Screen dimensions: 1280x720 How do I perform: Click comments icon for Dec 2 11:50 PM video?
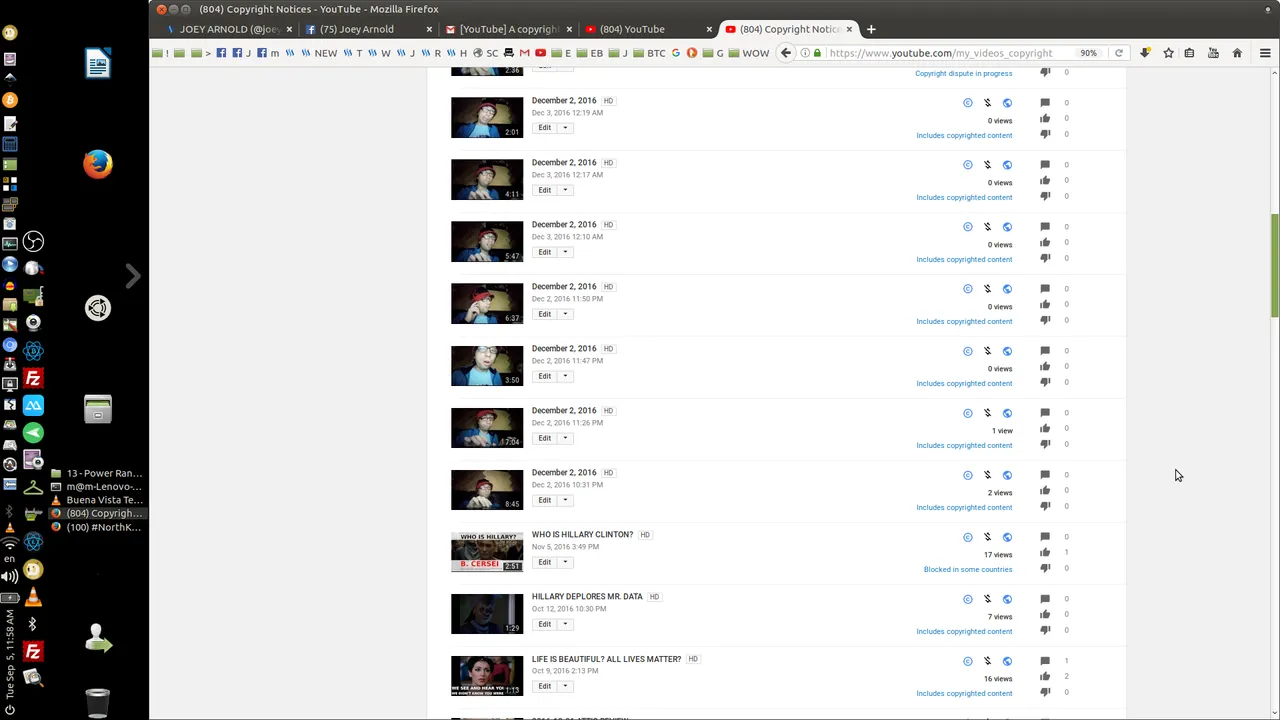(1045, 288)
